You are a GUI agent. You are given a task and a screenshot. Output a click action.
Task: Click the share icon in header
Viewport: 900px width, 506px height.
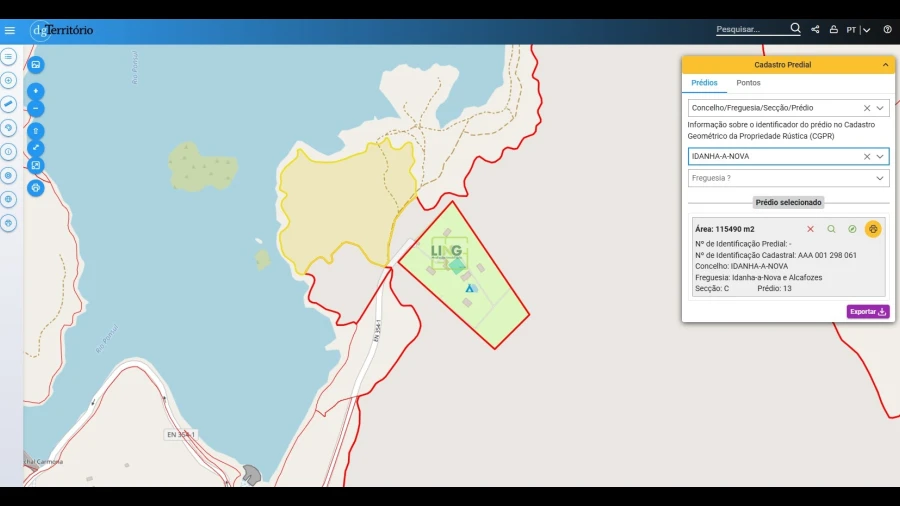click(x=815, y=30)
